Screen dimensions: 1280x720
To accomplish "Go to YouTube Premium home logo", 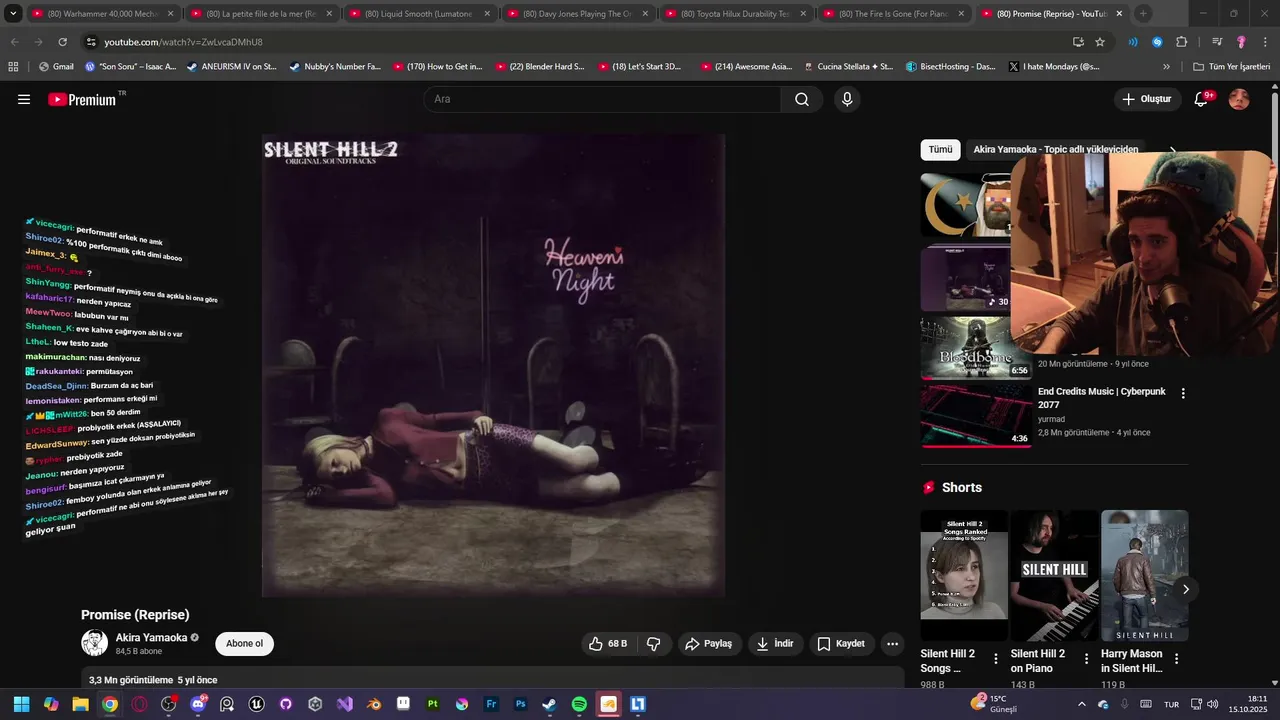I will (x=82, y=99).
